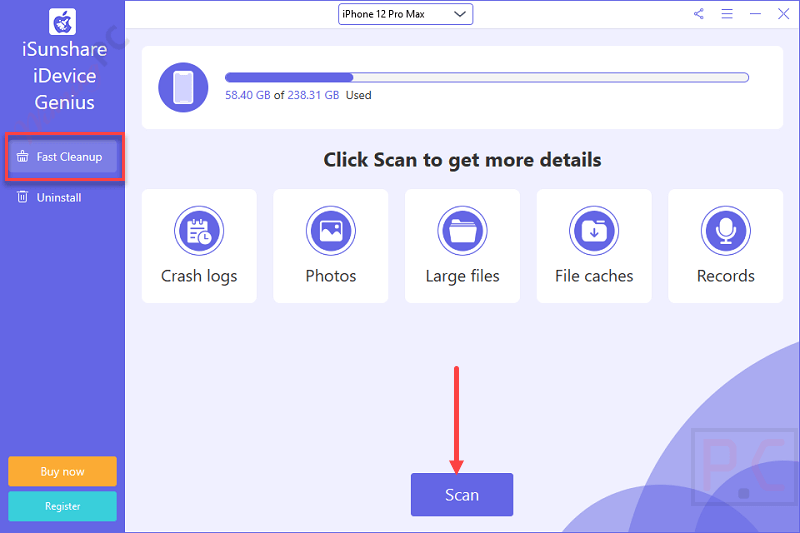Click the Uninstall trash can icon
This screenshot has height=533, width=800.
[22, 197]
